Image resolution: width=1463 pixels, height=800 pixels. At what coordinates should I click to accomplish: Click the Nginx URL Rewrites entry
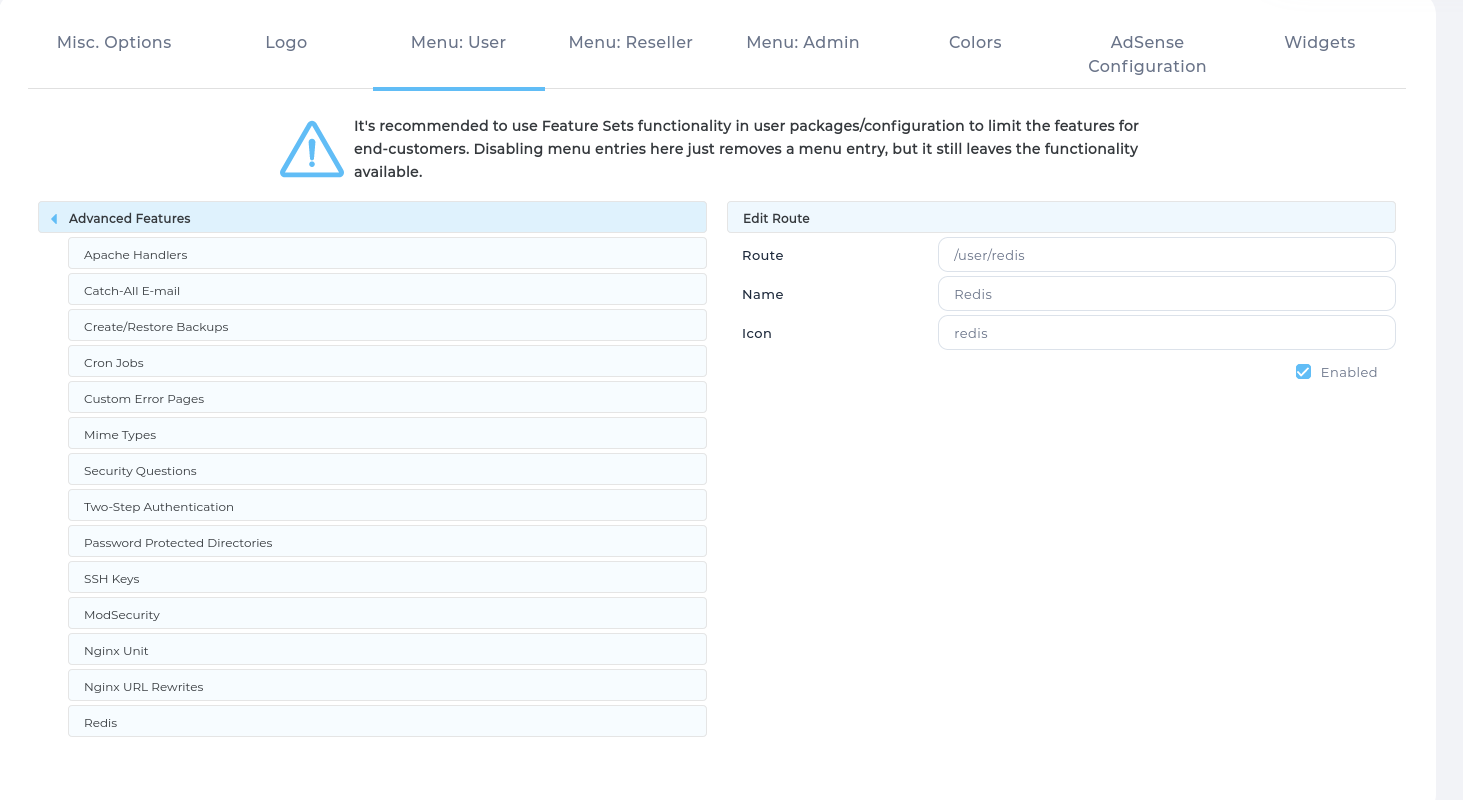tap(387, 687)
